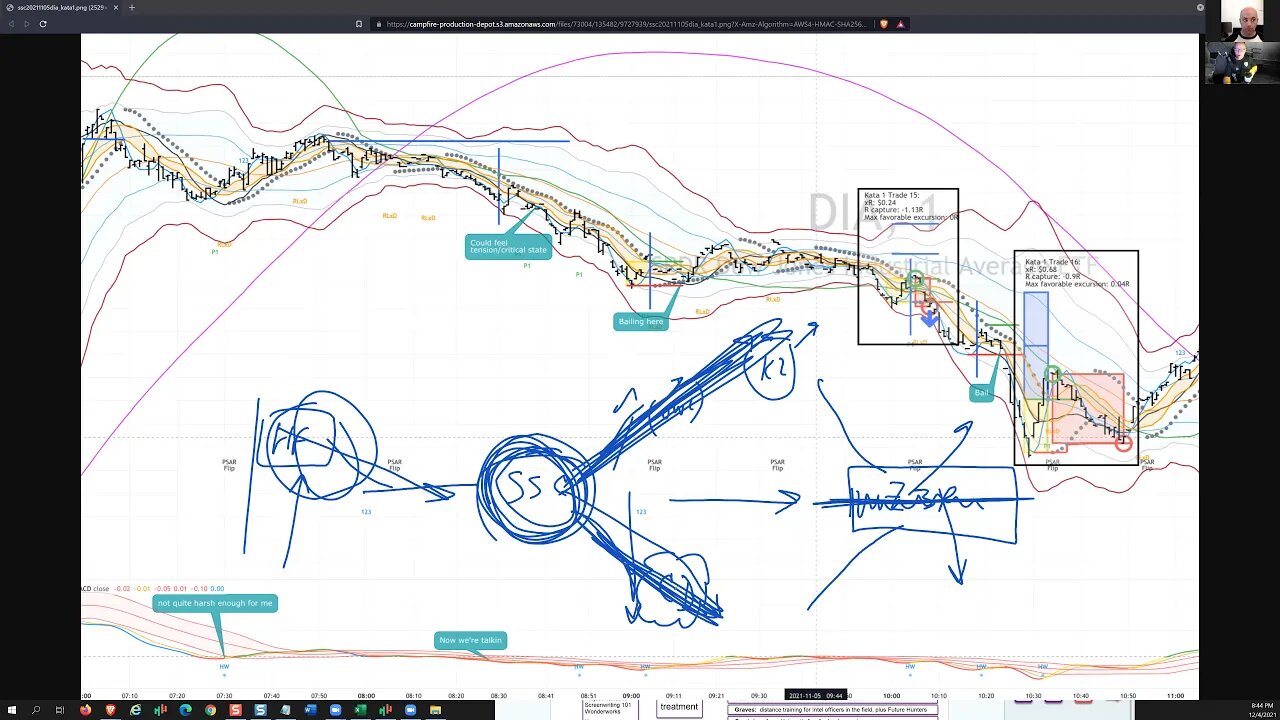Click the 'Bailing here' callout
Image resolution: width=1280 pixels, height=720 pixels.
point(640,321)
